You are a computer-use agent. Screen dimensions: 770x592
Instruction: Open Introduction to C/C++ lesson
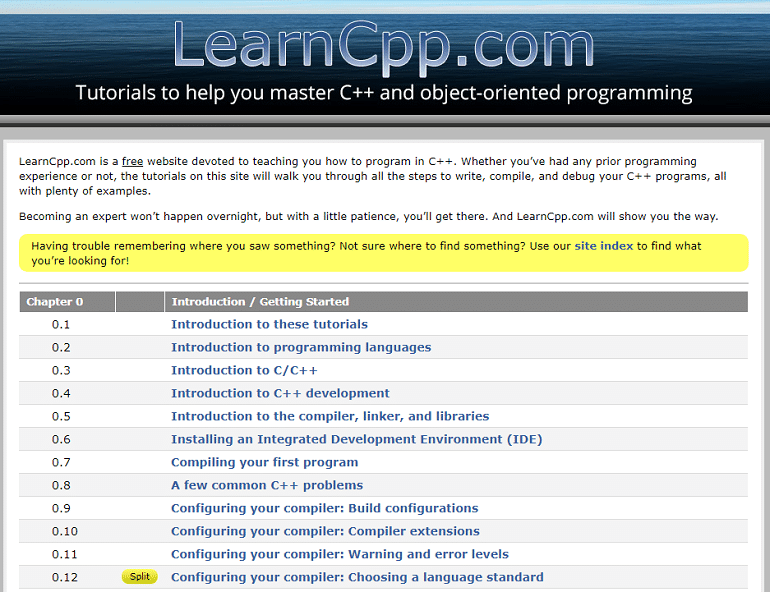click(244, 370)
